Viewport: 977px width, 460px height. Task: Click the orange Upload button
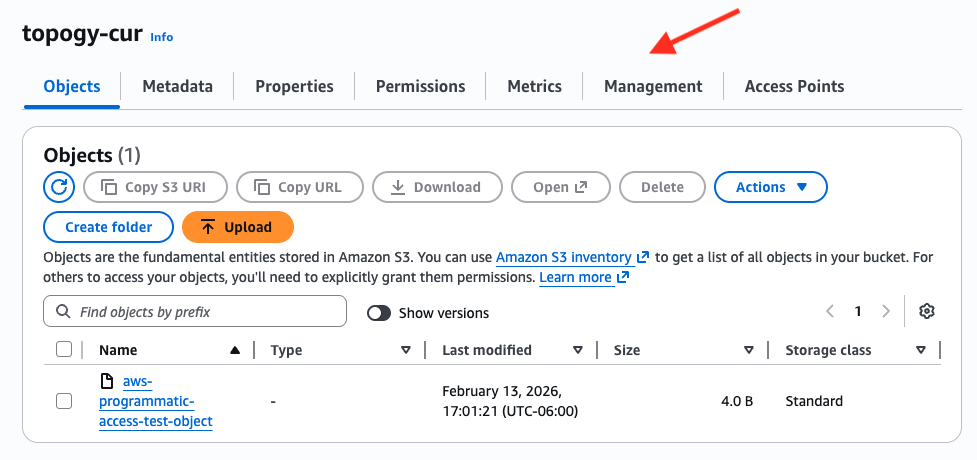(x=237, y=227)
